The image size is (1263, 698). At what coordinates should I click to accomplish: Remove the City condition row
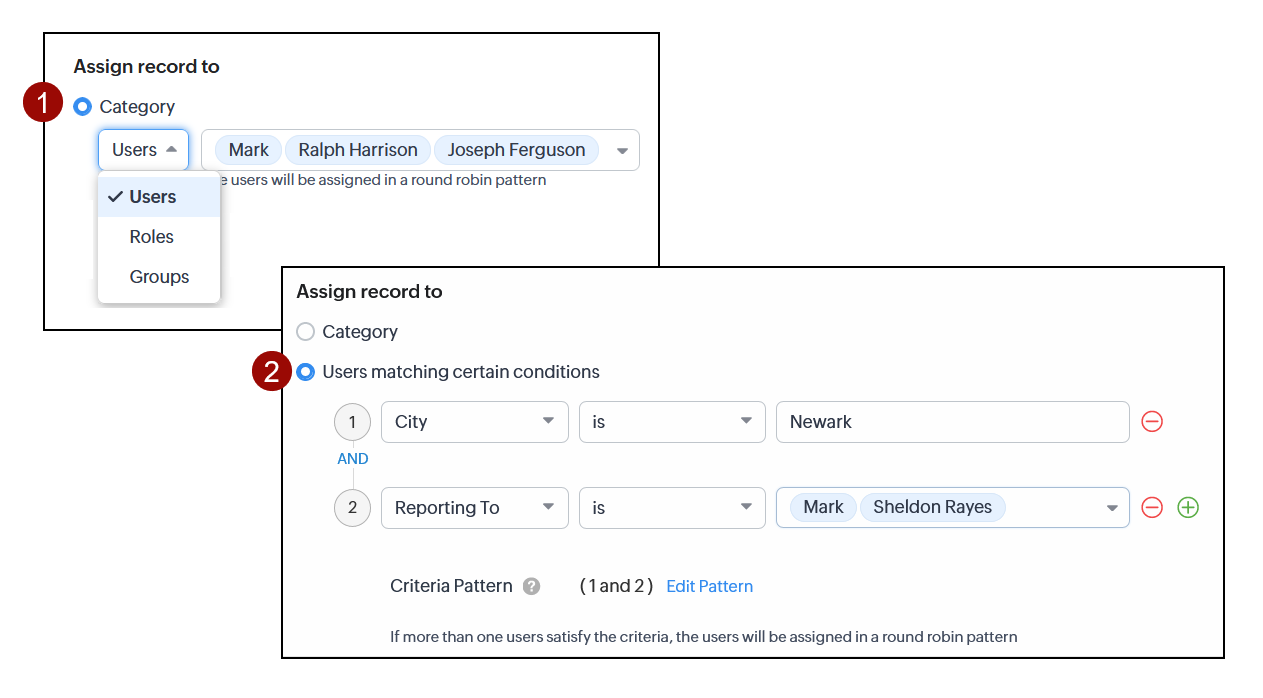pyautogui.click(x=1152, y=422)
